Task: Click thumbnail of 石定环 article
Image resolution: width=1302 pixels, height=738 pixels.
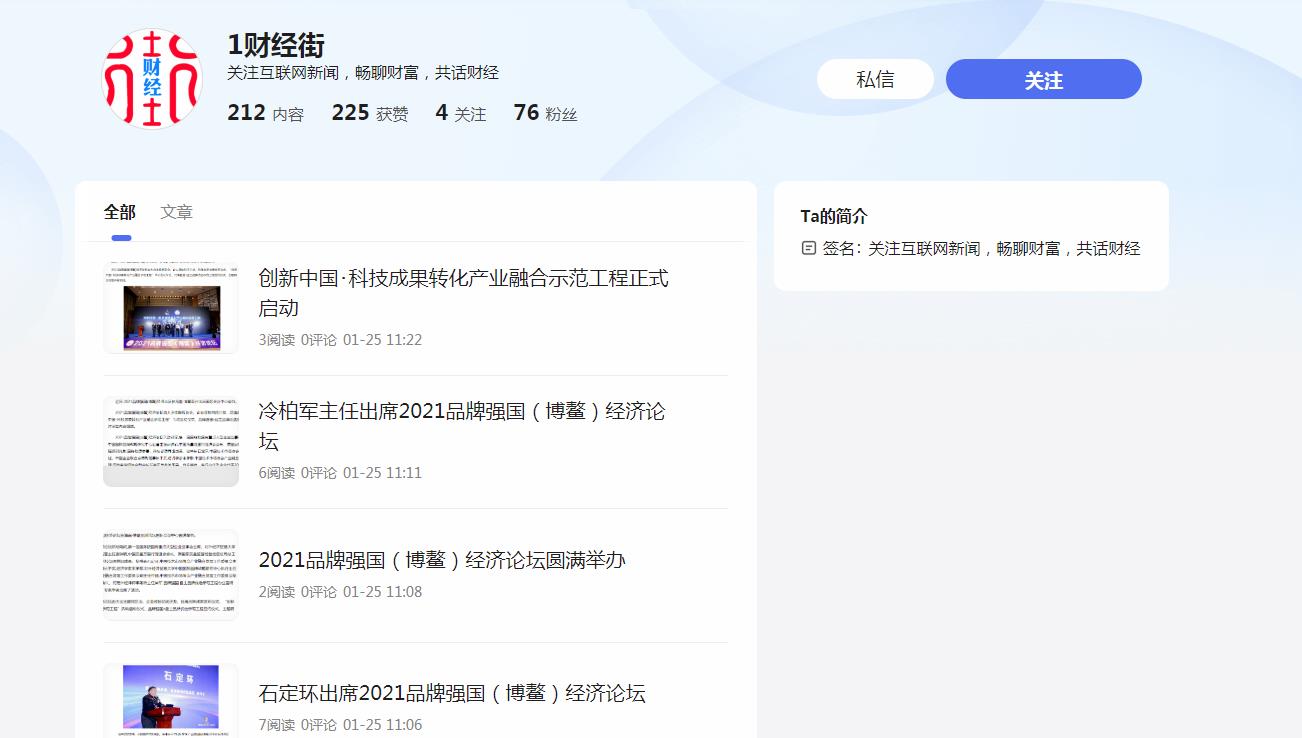Action: 171,700
